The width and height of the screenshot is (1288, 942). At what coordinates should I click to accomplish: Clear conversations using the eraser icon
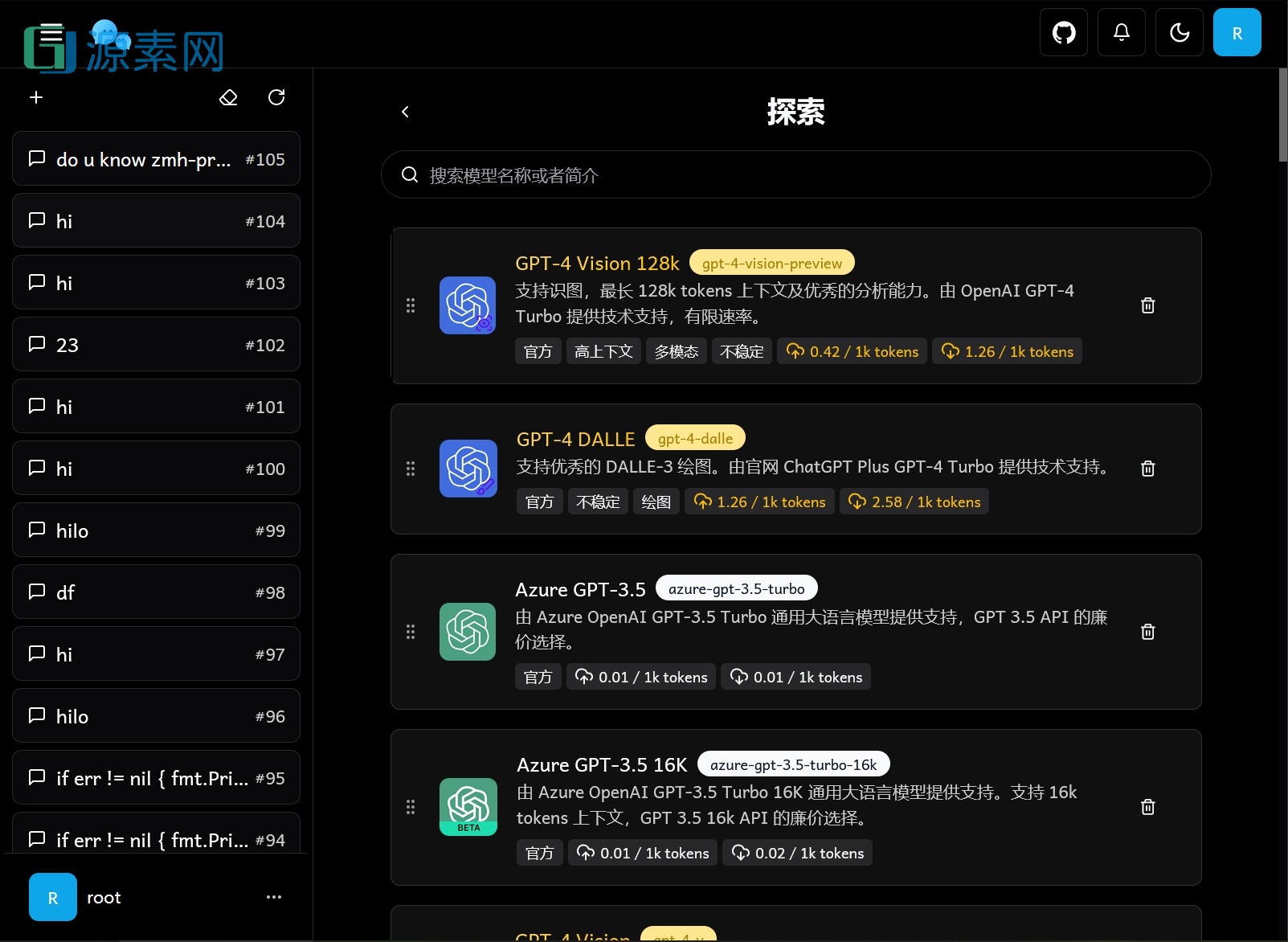click(228, 96)
